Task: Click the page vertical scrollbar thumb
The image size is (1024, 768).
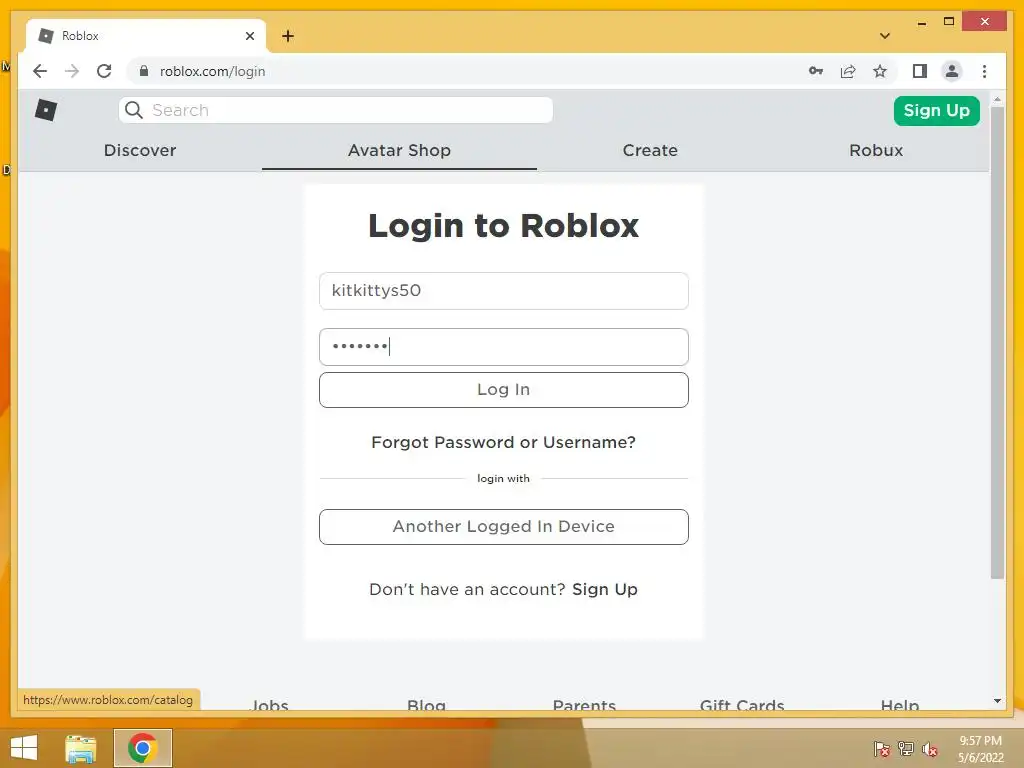Action: tap(997, 342)
